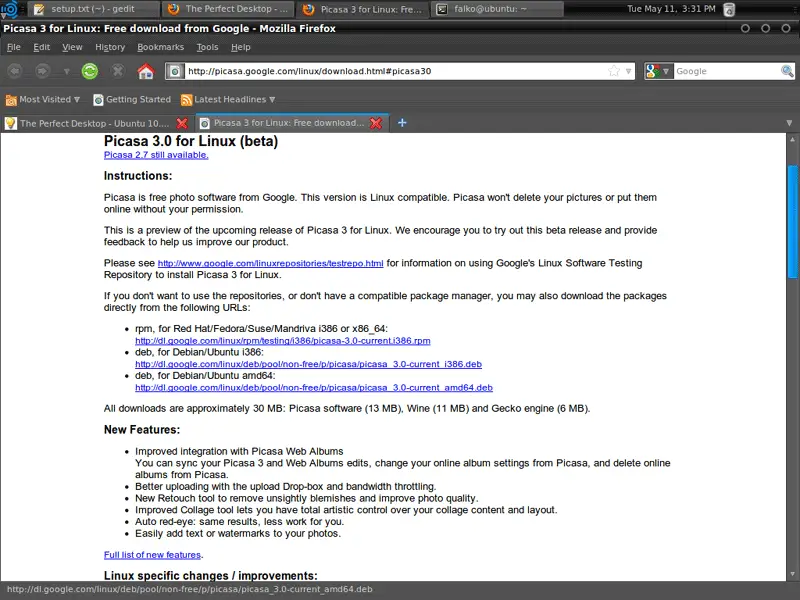Open the desktop main menu logo icon
Image resolution: width=800 pixels, height=600 pixels.
(9, 9)
